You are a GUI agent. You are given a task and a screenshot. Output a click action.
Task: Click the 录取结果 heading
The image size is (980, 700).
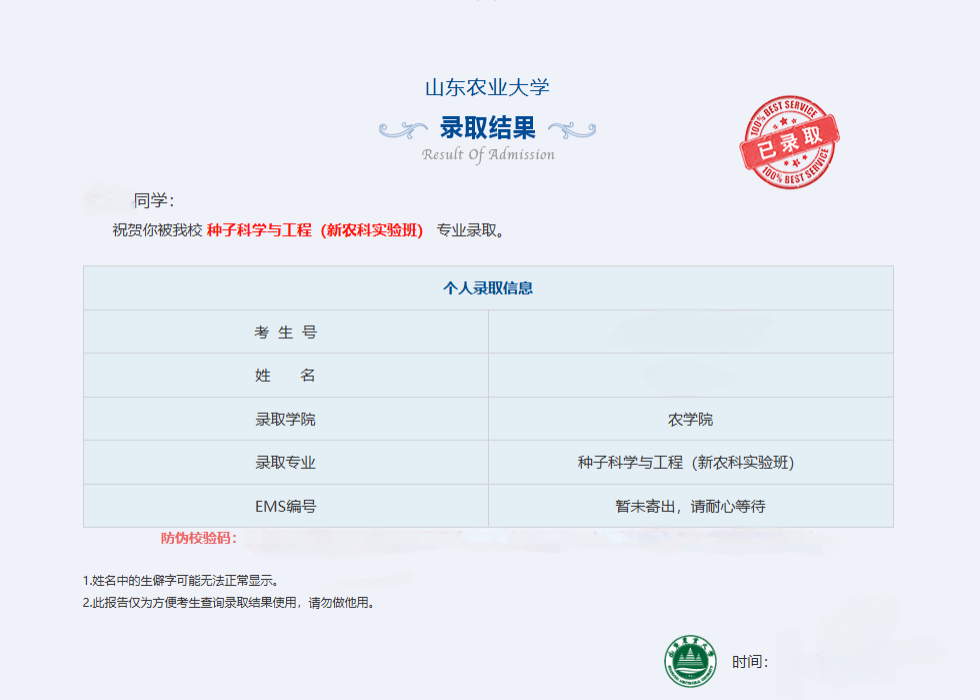[487, 128]
